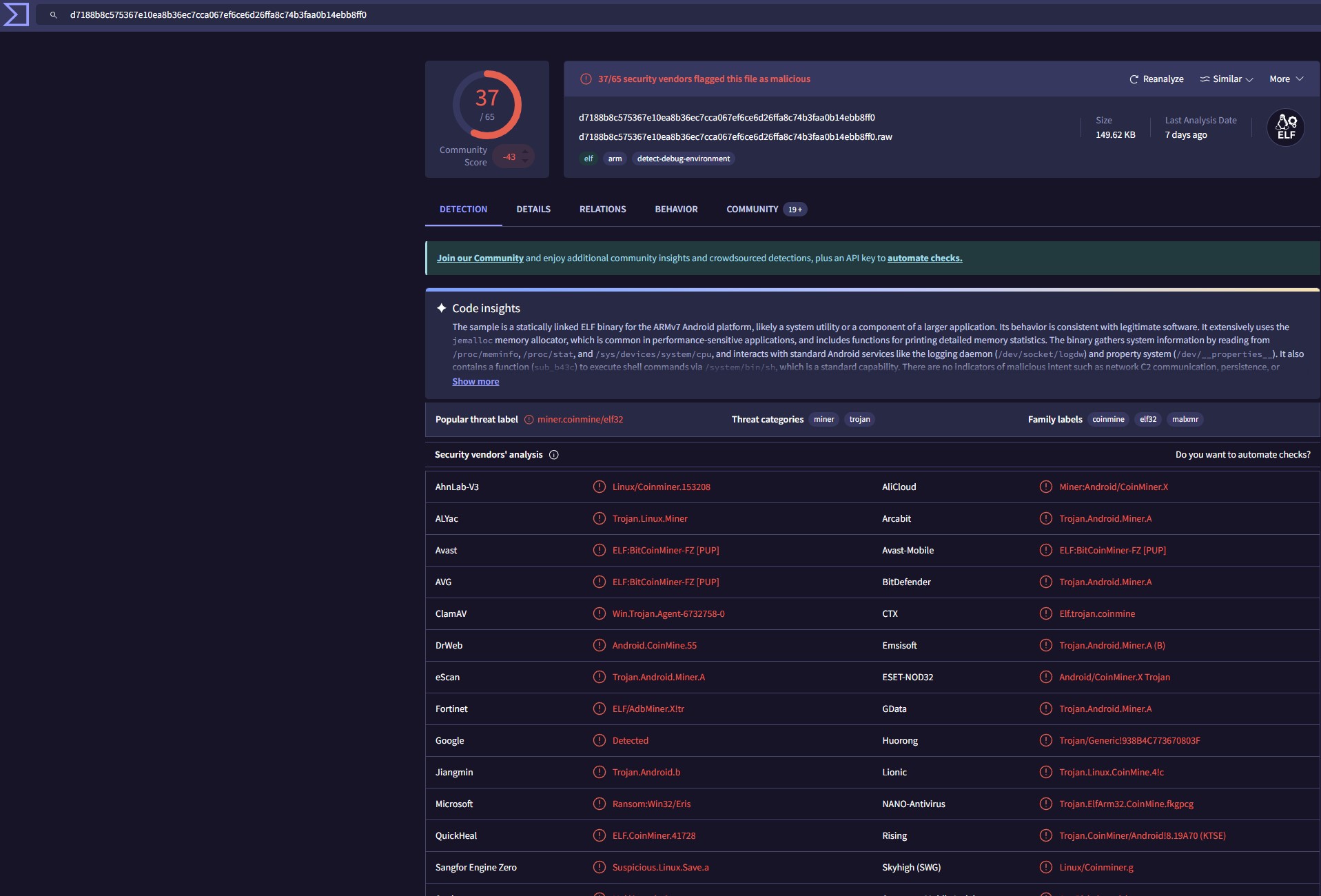Viewport: 1321px width, 896px height.
Task: Click the 149.62 KB size value
Action: pos(1115,134)
